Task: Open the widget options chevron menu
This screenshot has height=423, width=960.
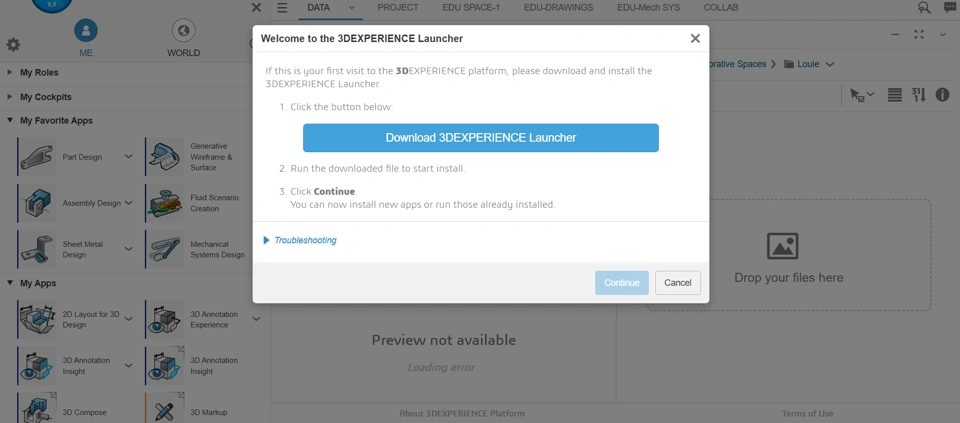Action: pos(943,35)
